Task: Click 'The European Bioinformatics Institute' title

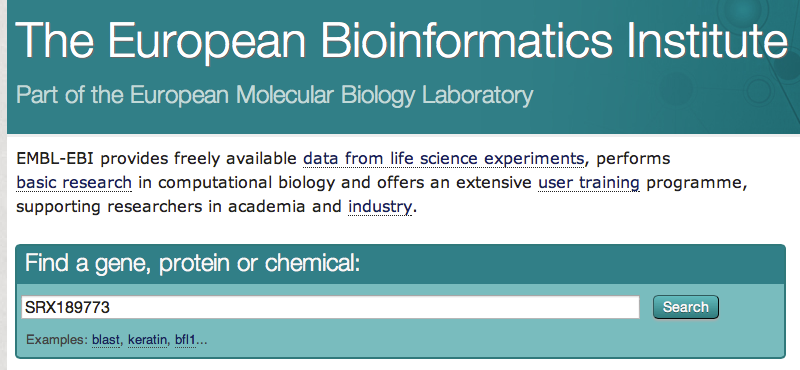Action: (x=402, y=40)
